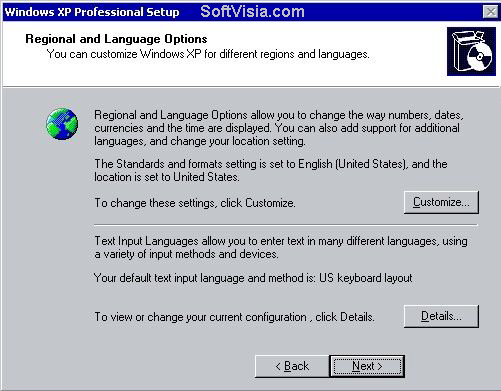Open Details for text input languages
This screenshot has height=391, width=501.
pyautogui.click(x=441, y=316)
